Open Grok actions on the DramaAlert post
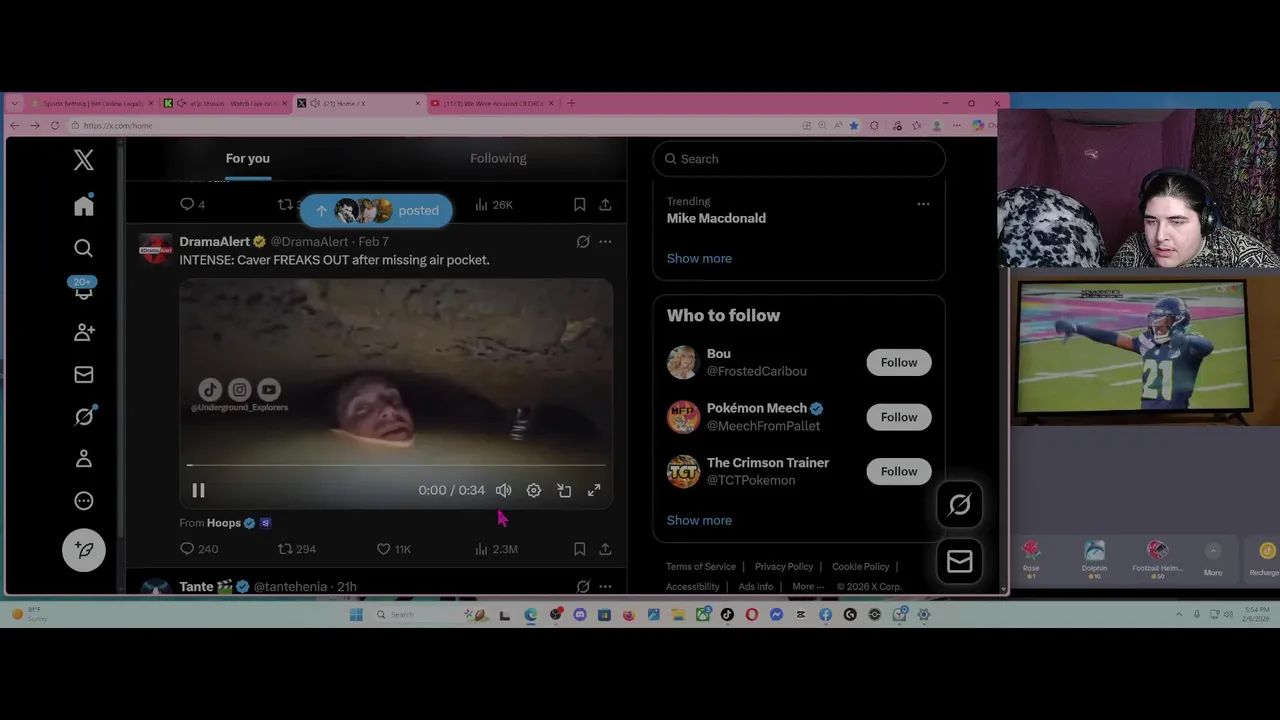Image resolution: width=1280 pixels, height=720 pixels. (583, 242)
